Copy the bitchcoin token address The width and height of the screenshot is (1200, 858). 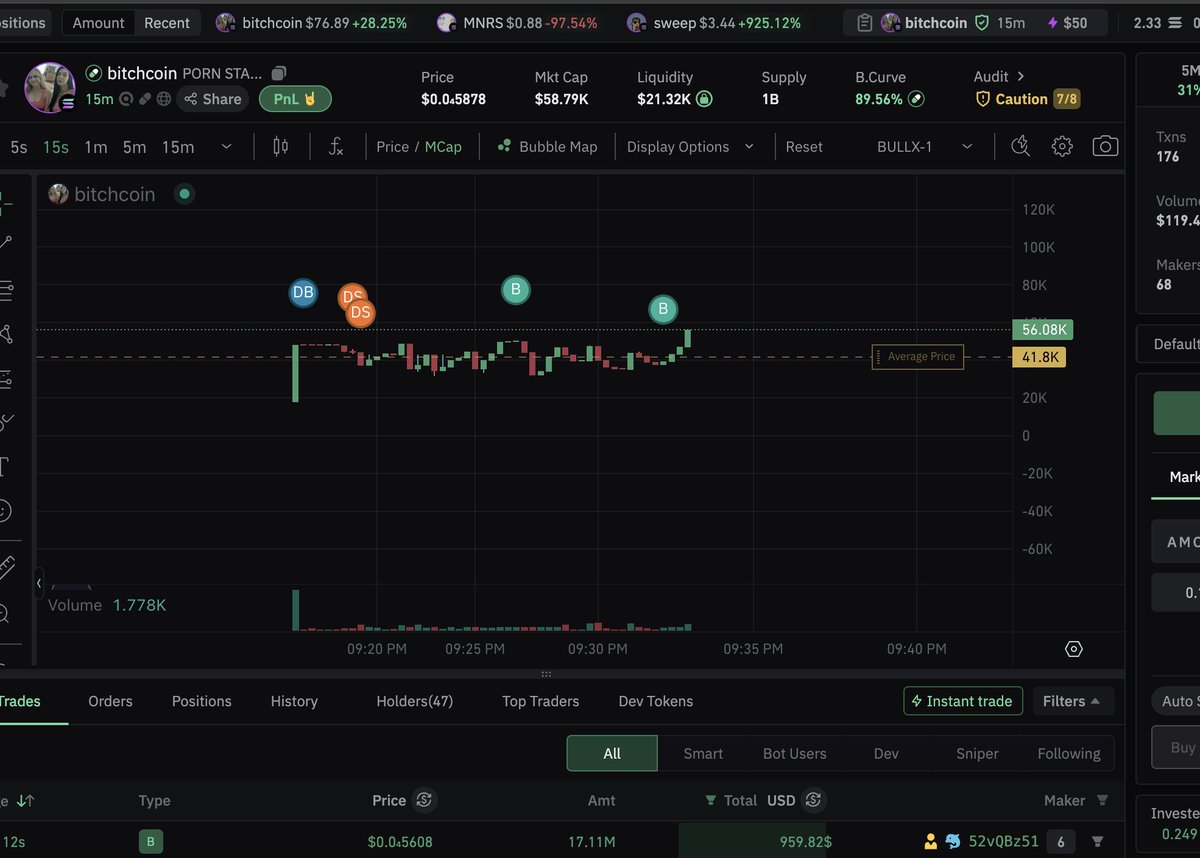pyautogui.click(x=279, y=73)
